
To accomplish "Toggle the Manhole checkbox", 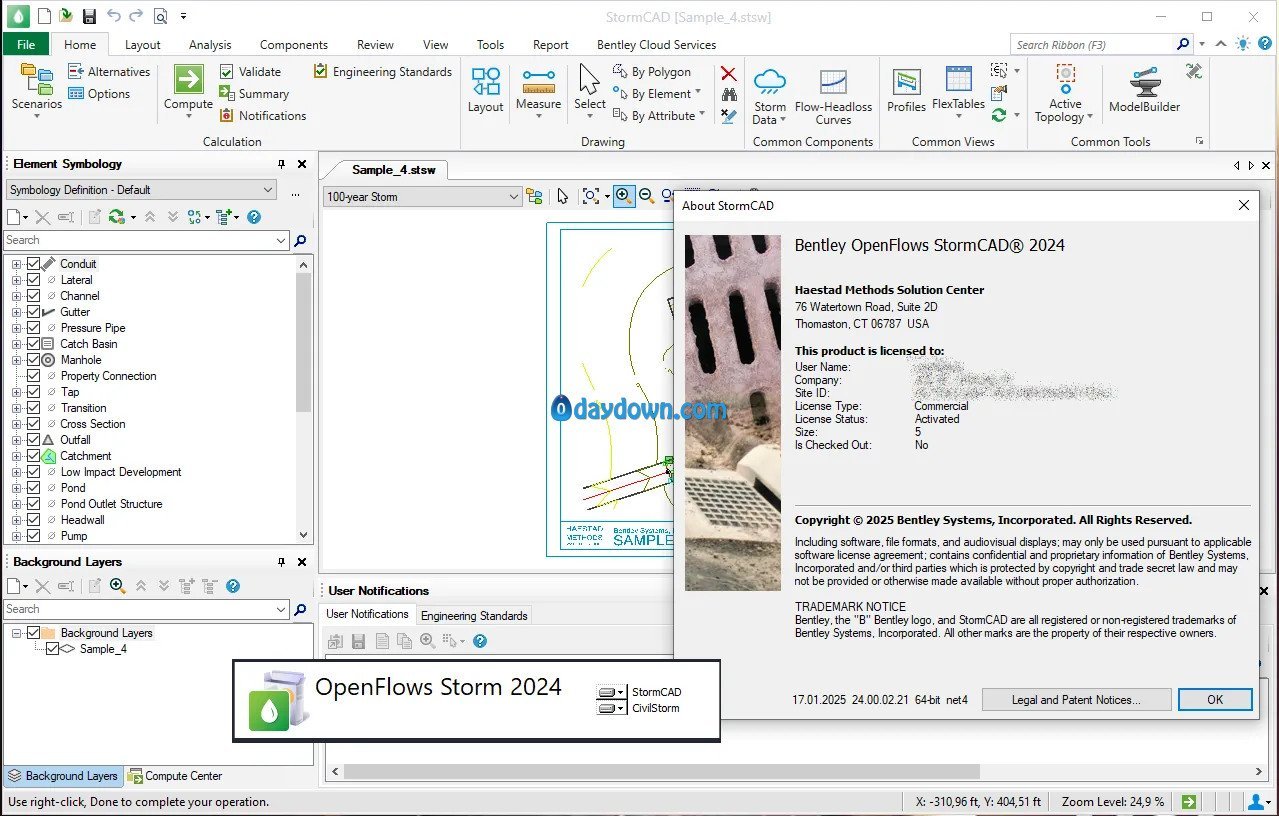I will coord(34,360).
